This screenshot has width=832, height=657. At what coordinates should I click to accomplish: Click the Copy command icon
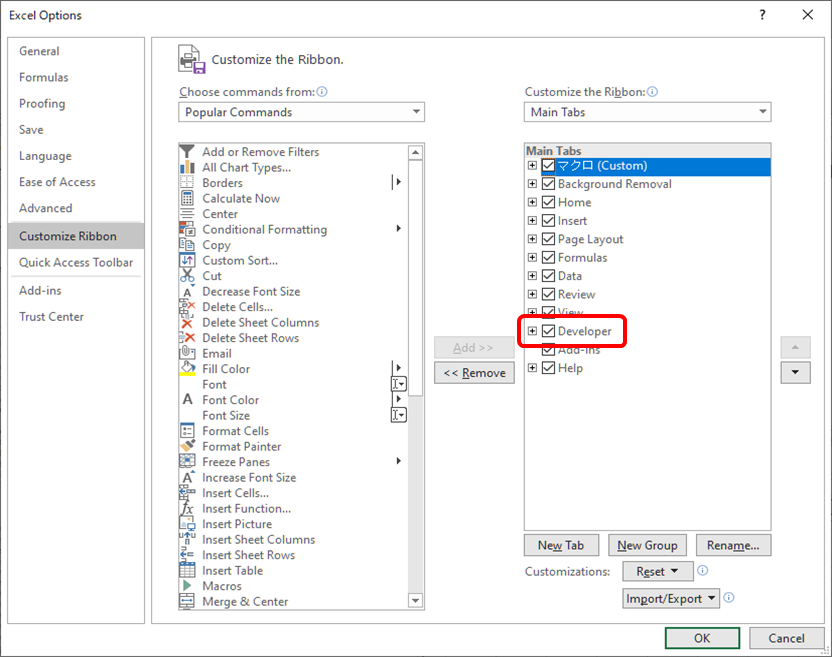pyautogui.click(x=187, y=245)
